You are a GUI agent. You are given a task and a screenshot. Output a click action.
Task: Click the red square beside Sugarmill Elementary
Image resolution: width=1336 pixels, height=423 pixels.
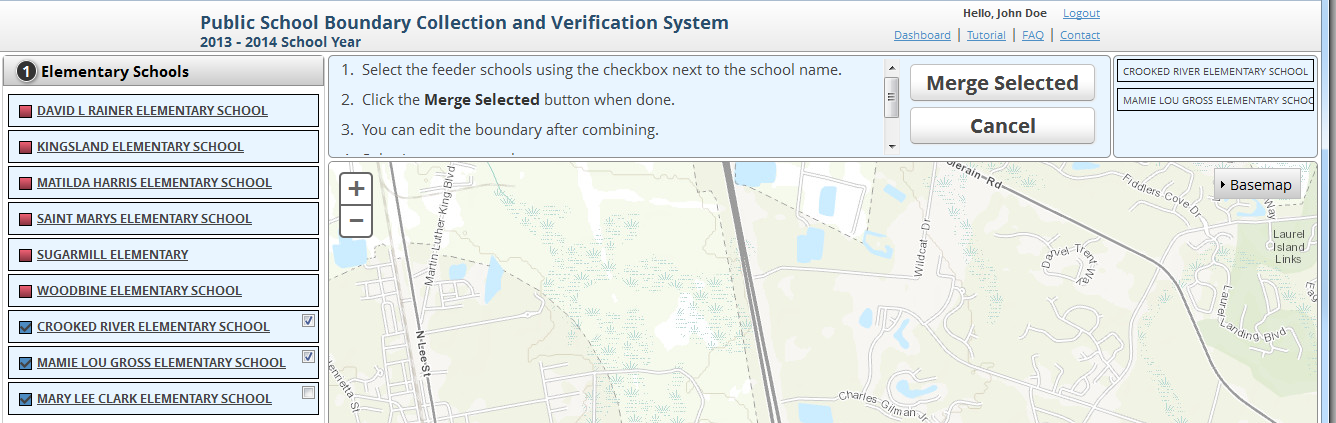tap(26, 255)
